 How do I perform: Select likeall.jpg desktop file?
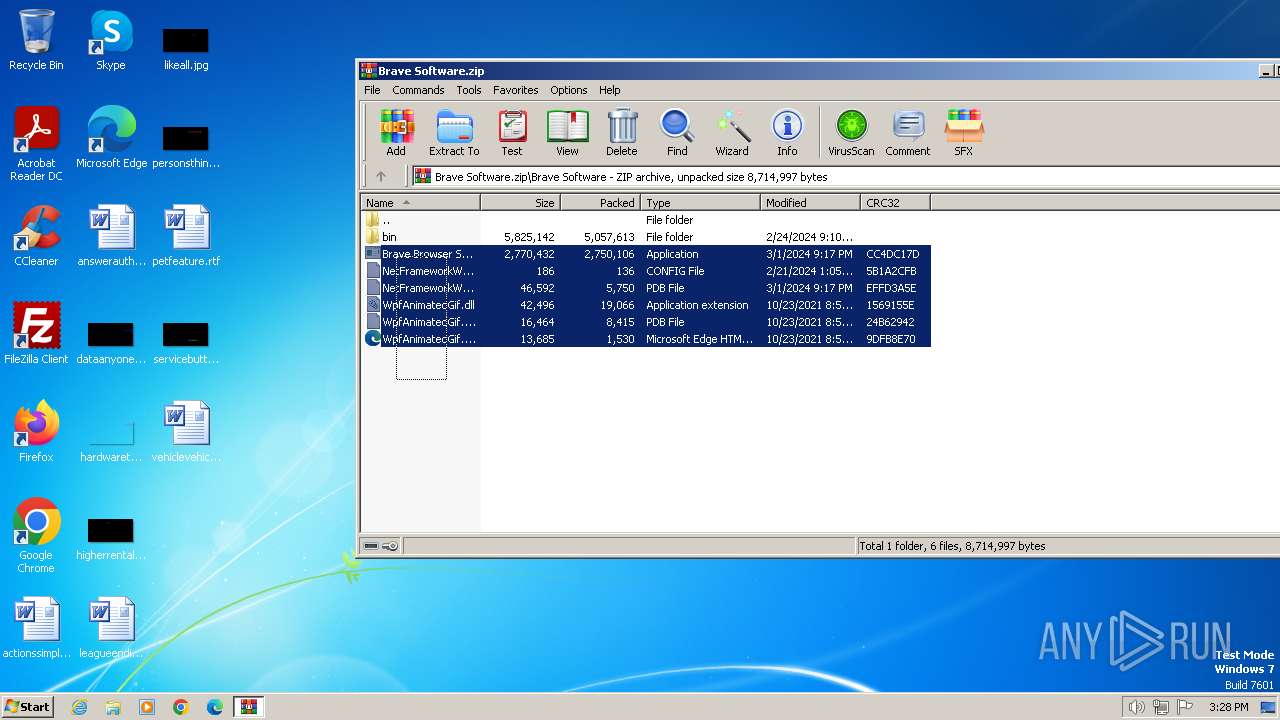click(x=186, y=47)
